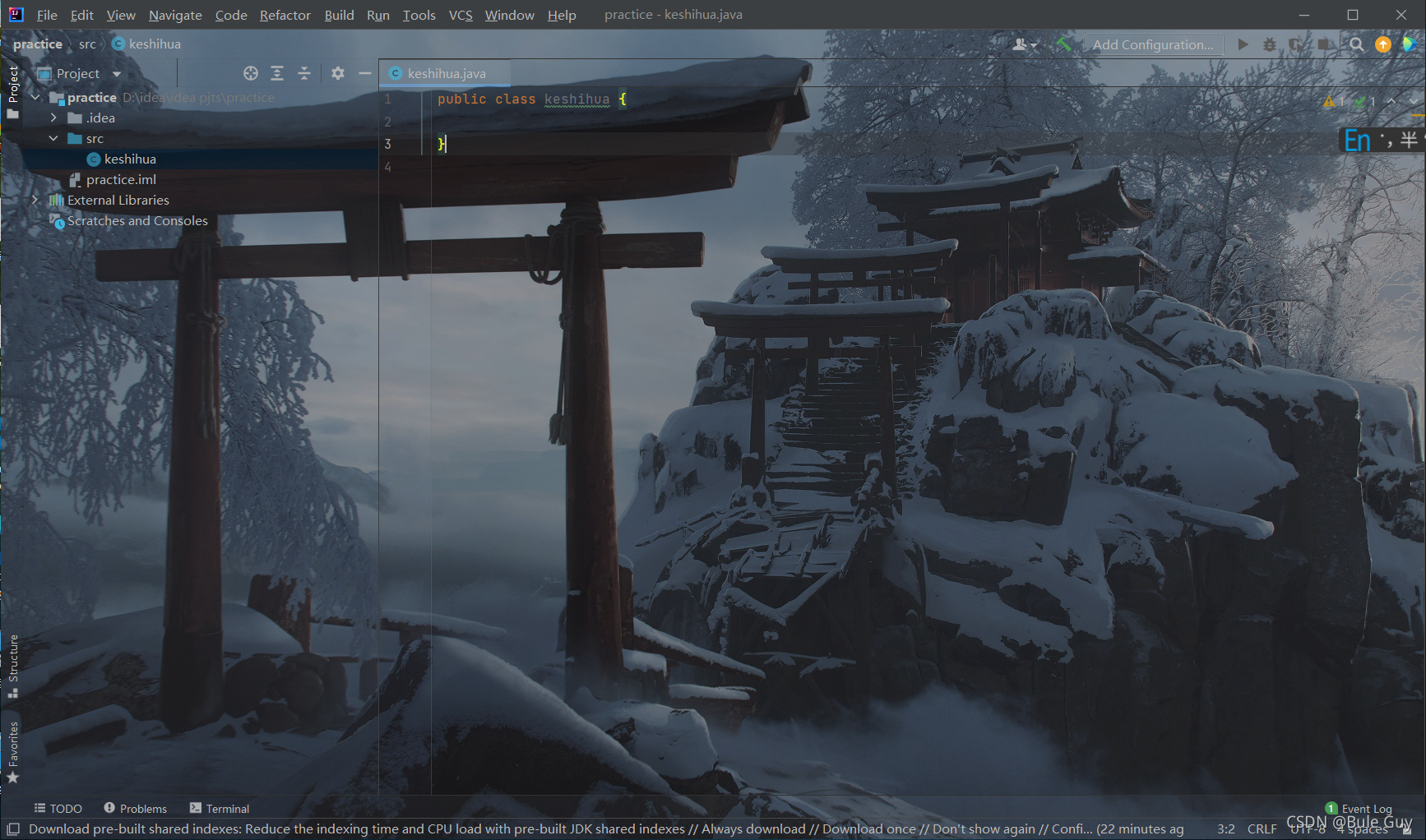
Task: Open the user account dropdown in toolbar
Action: 1025,44
